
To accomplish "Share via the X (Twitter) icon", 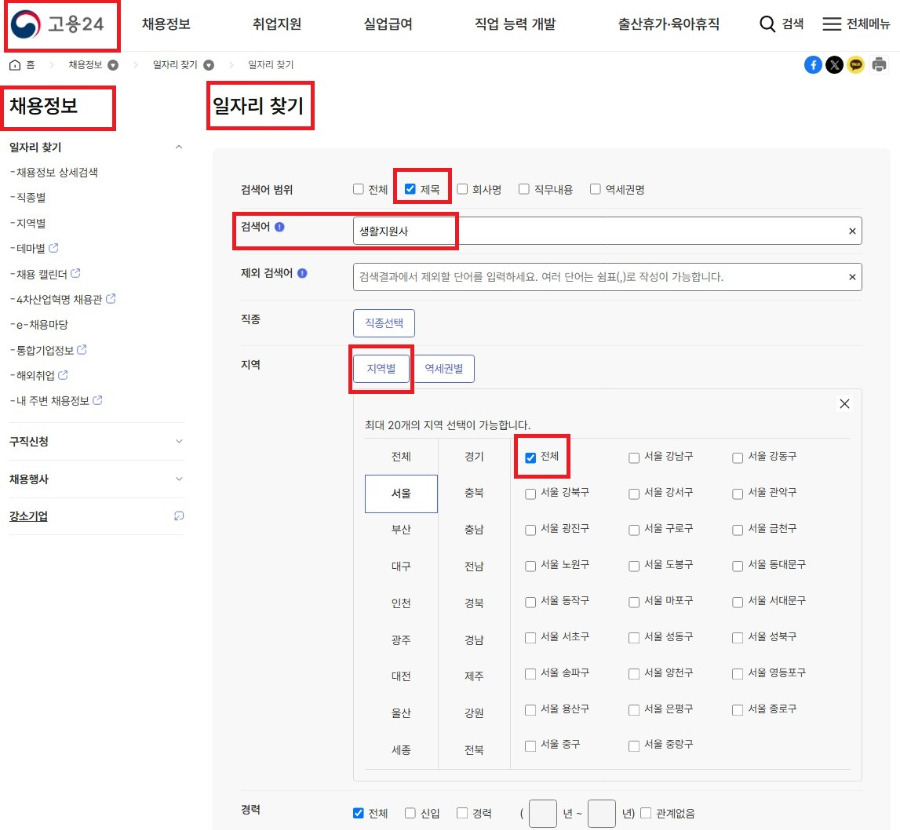I will [x=833, y=64].
